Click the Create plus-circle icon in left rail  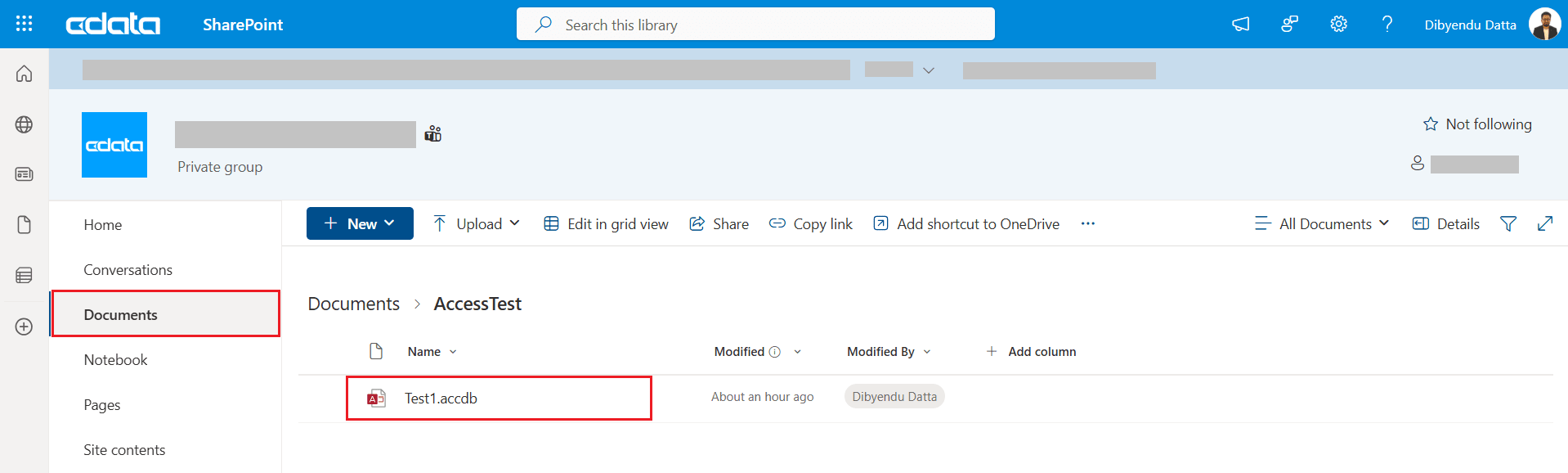(x=24, y=327)
